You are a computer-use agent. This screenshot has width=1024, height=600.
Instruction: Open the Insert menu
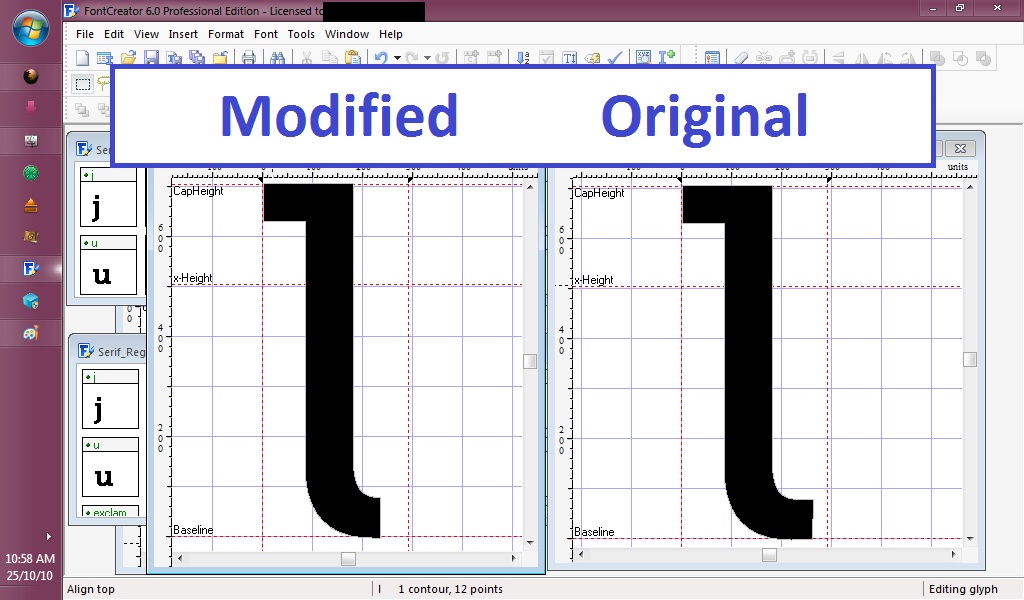[x=183, y=34]
